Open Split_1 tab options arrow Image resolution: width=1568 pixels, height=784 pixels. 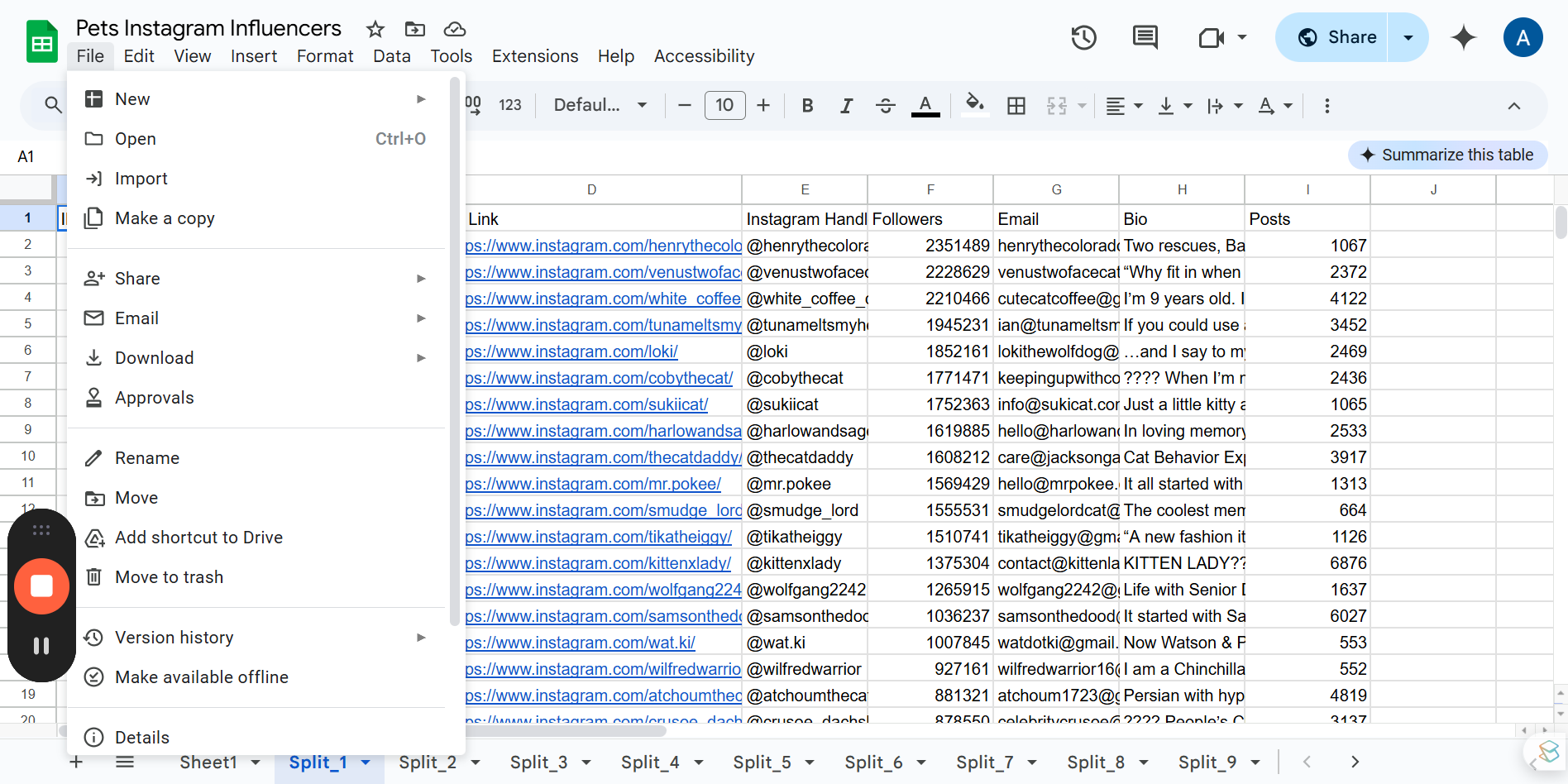(366, 762)
